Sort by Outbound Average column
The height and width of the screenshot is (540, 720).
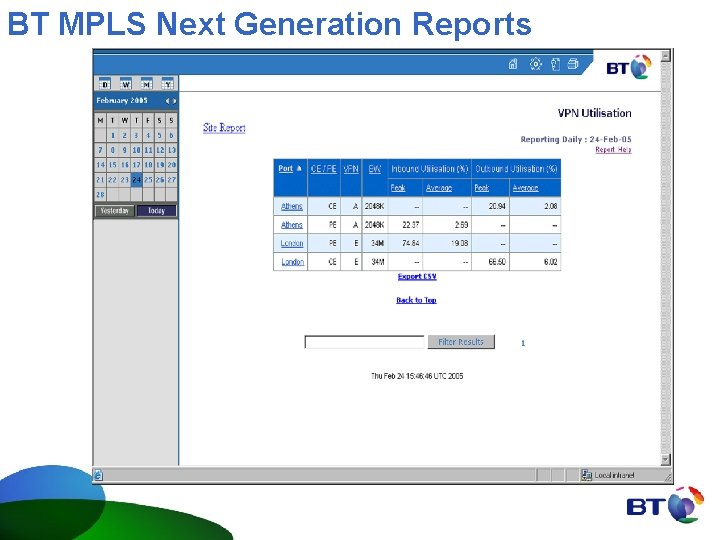point(525,188)
